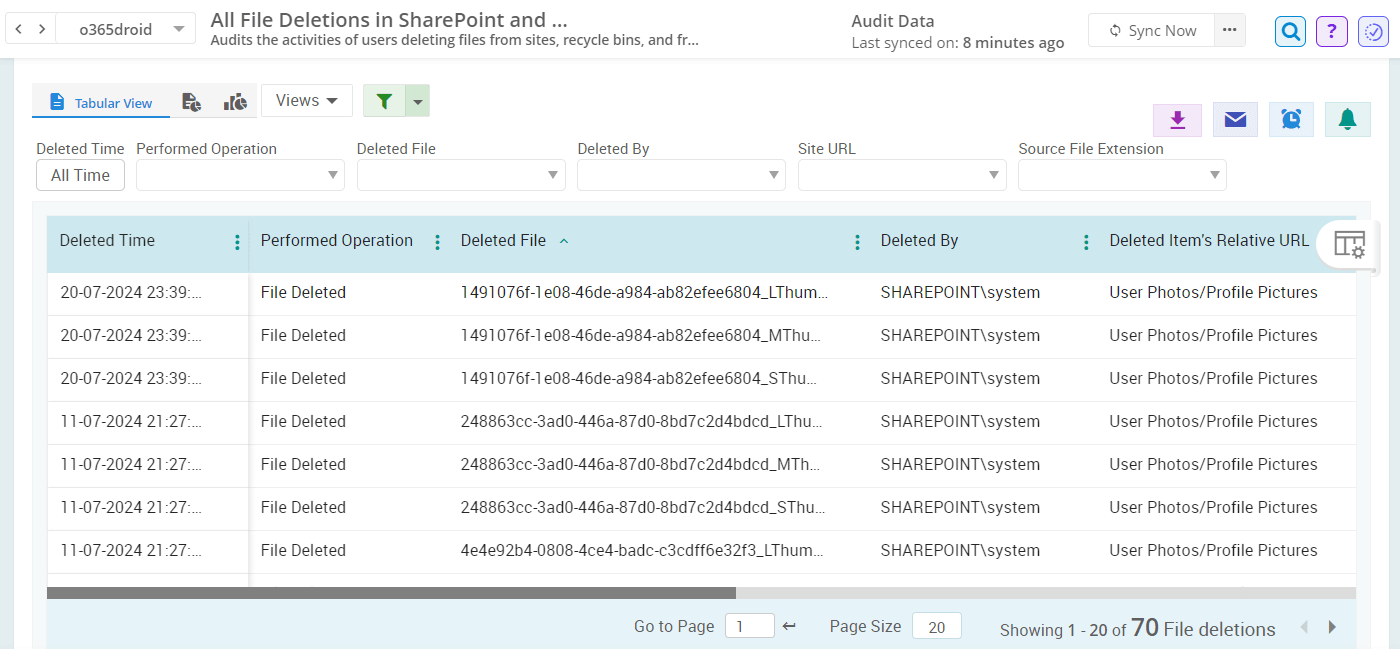The width and height of the screenshot is (1400, 649).
Task: Set an alert with the bell icon
Action: [x=1347, y=119]
